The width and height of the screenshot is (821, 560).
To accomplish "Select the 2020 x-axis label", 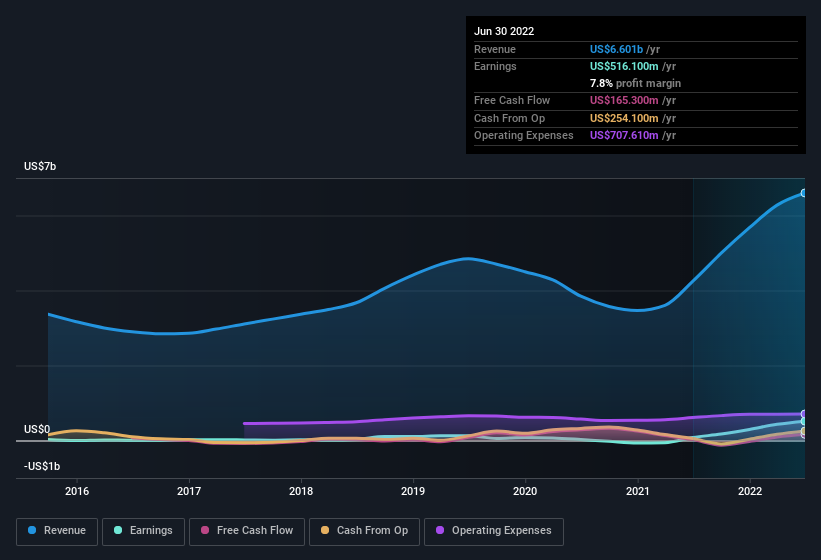I will click(x=525, y=491).
